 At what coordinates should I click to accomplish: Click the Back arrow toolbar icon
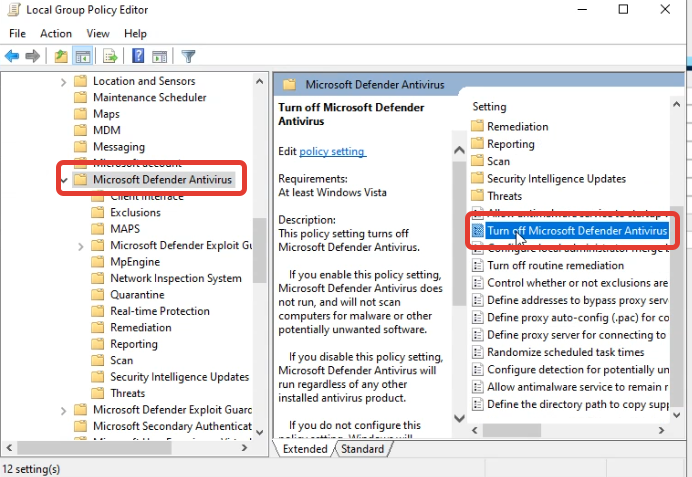pyautogui.click(x=12, y=56)
